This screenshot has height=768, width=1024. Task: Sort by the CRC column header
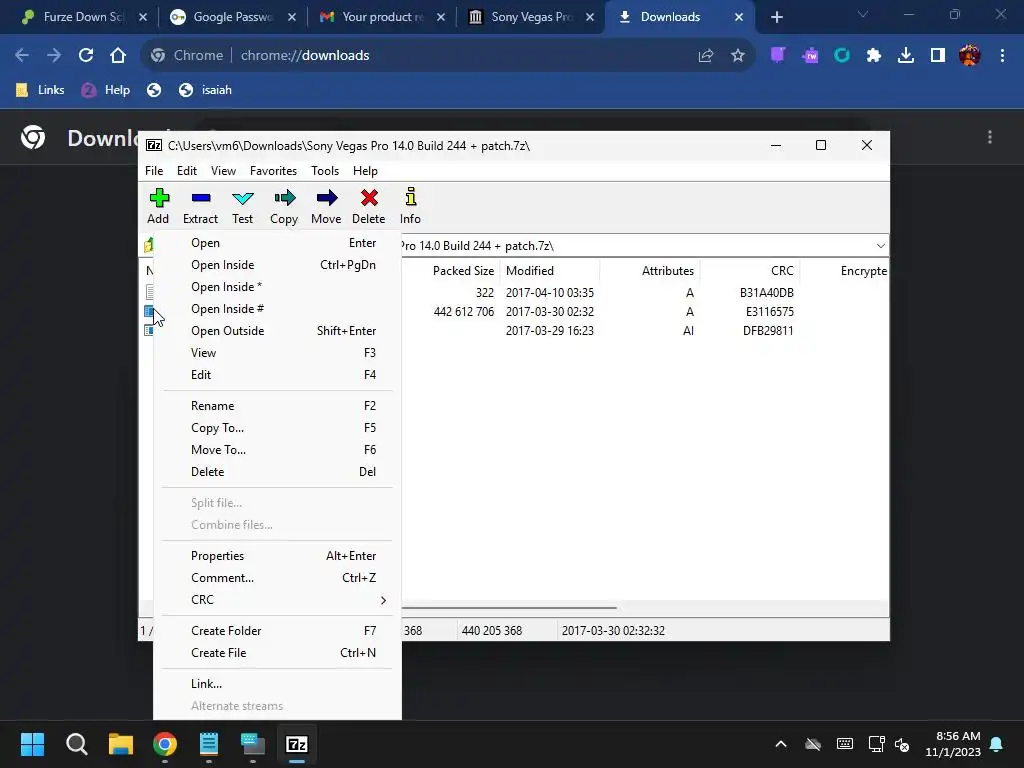[x=749, y=271]
